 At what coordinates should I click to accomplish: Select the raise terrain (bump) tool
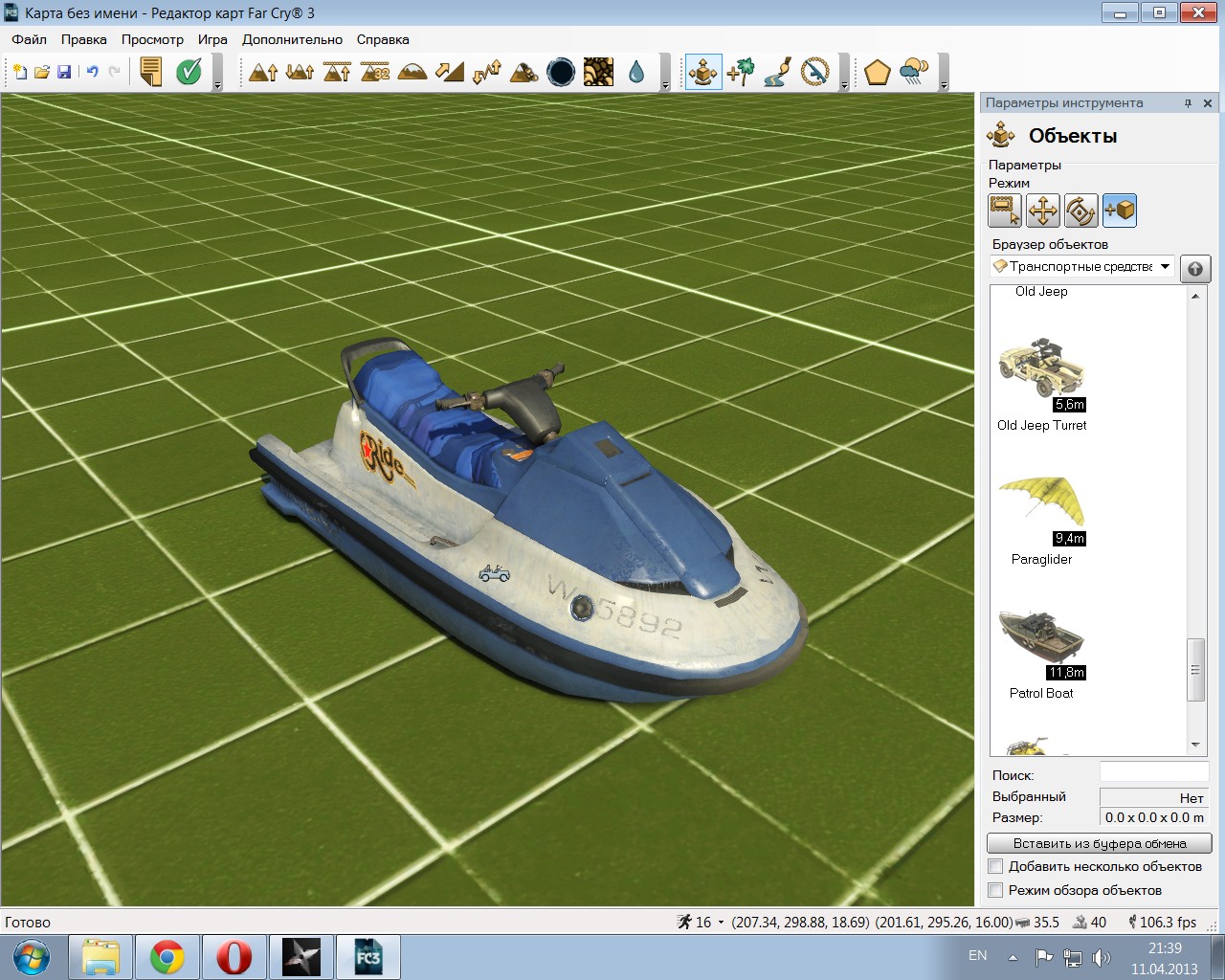coord(263,72)
